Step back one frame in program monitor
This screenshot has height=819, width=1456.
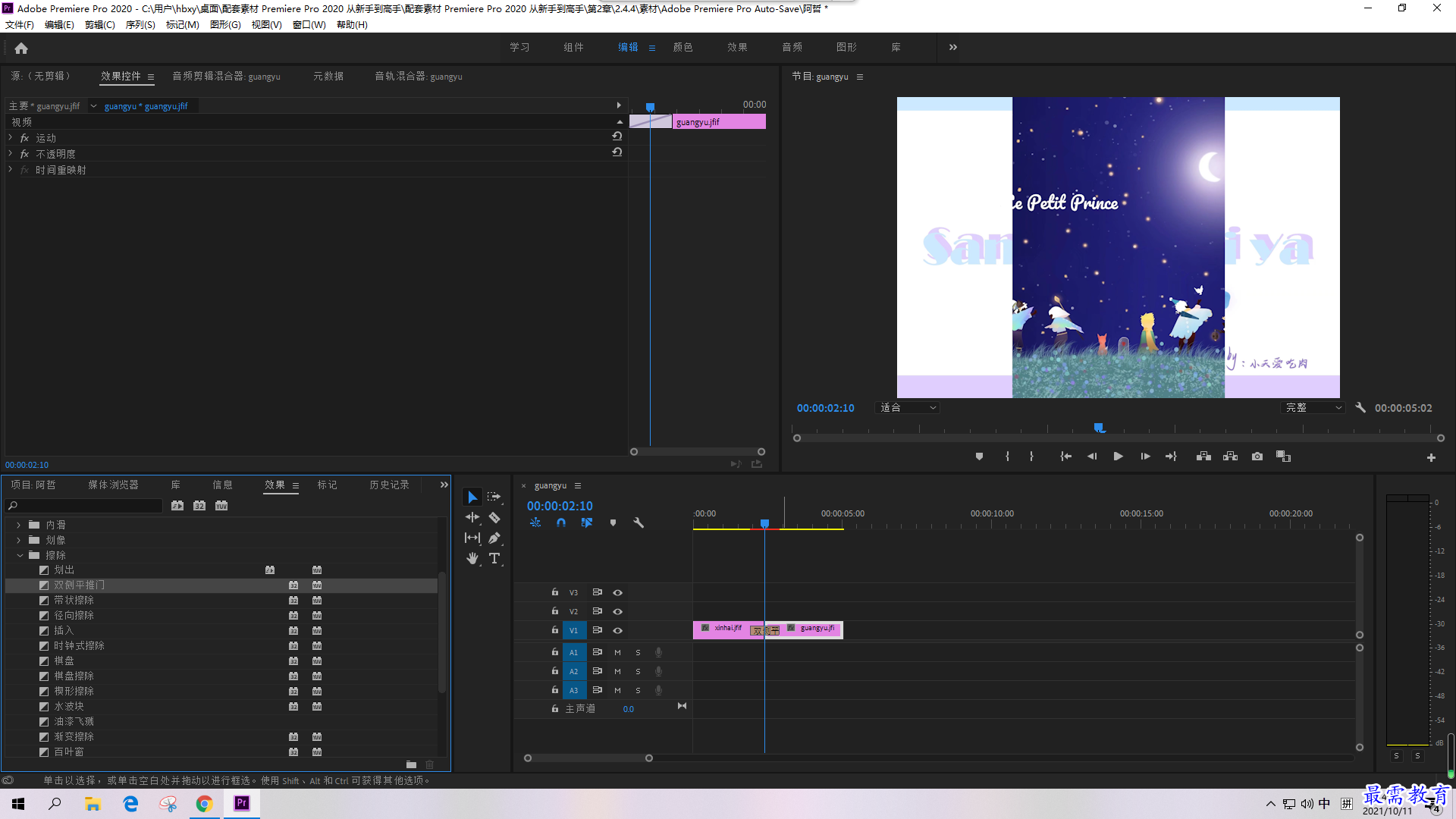click(1092, 457)
